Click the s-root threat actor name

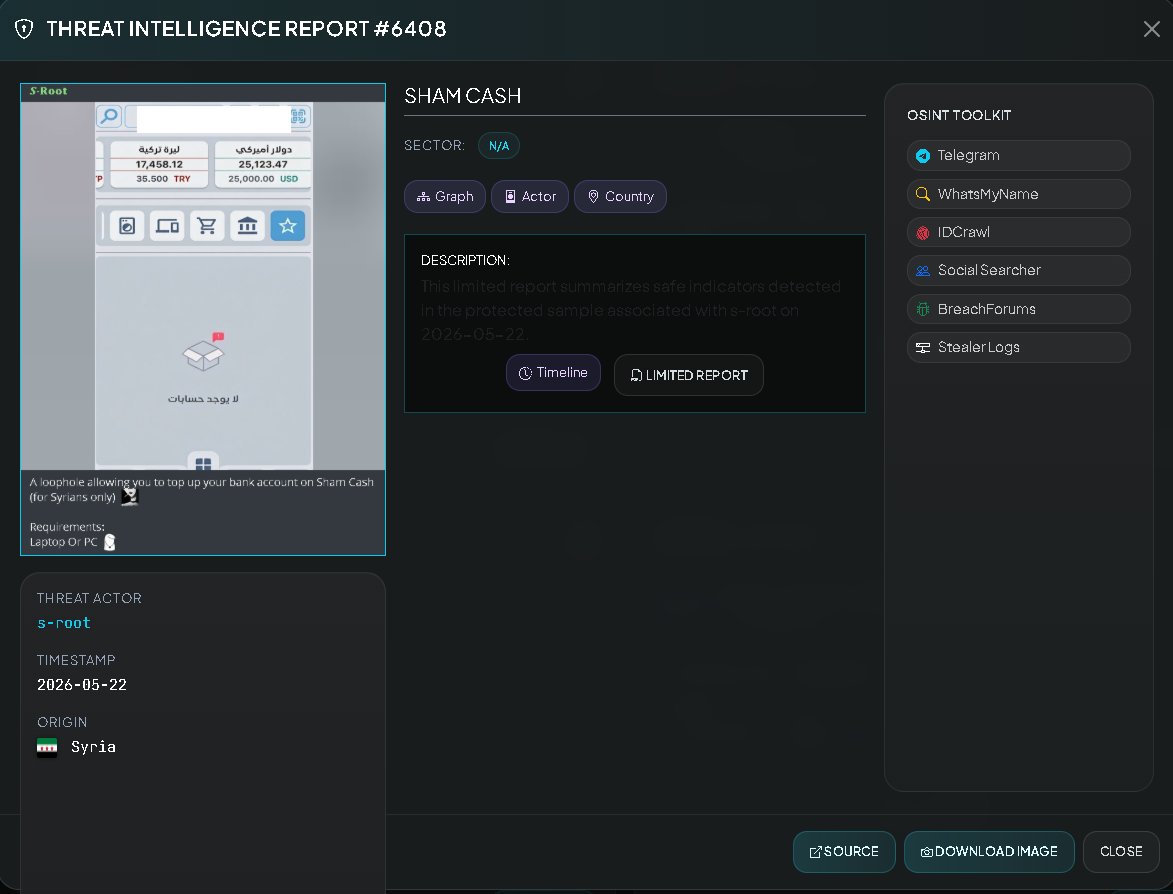(x=64, y=623)
